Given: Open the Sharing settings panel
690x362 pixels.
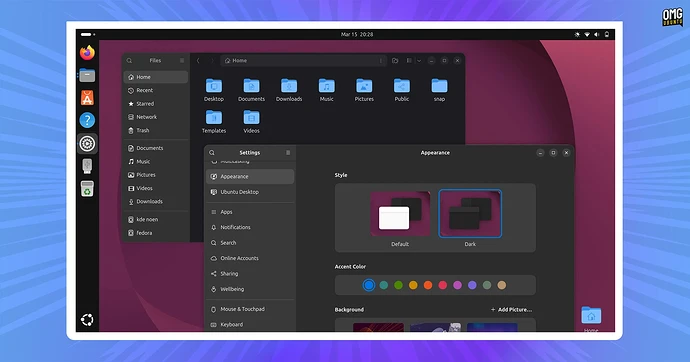Looking at the screenshot, I should (250, 274).
